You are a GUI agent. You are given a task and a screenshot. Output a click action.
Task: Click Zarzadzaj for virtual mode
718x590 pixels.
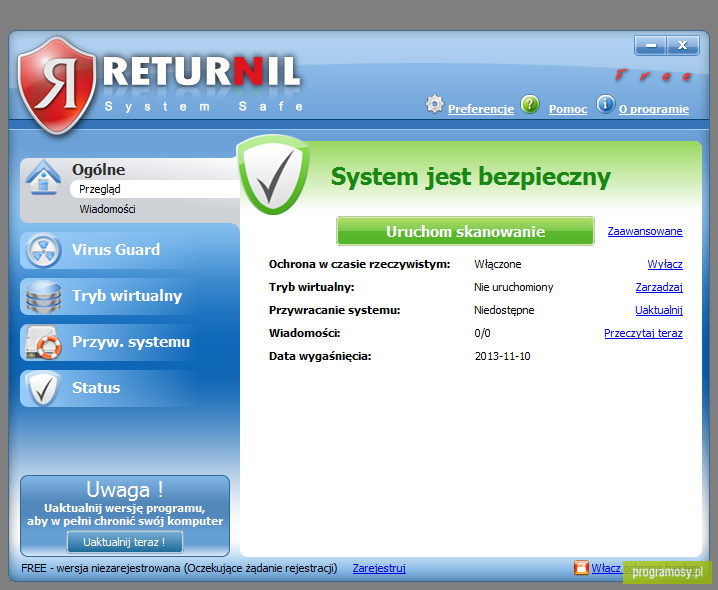point(659,287)
